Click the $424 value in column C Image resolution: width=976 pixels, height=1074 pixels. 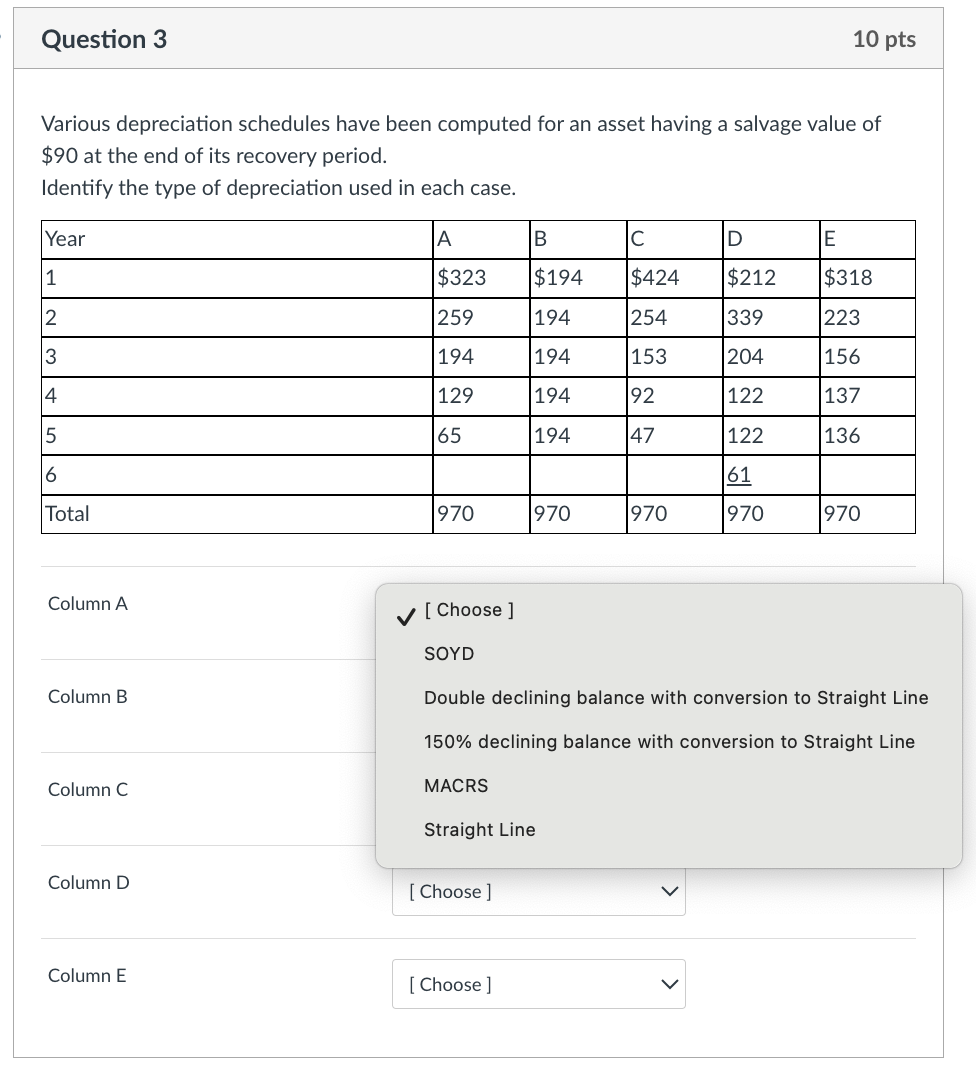tap(654, 278)
